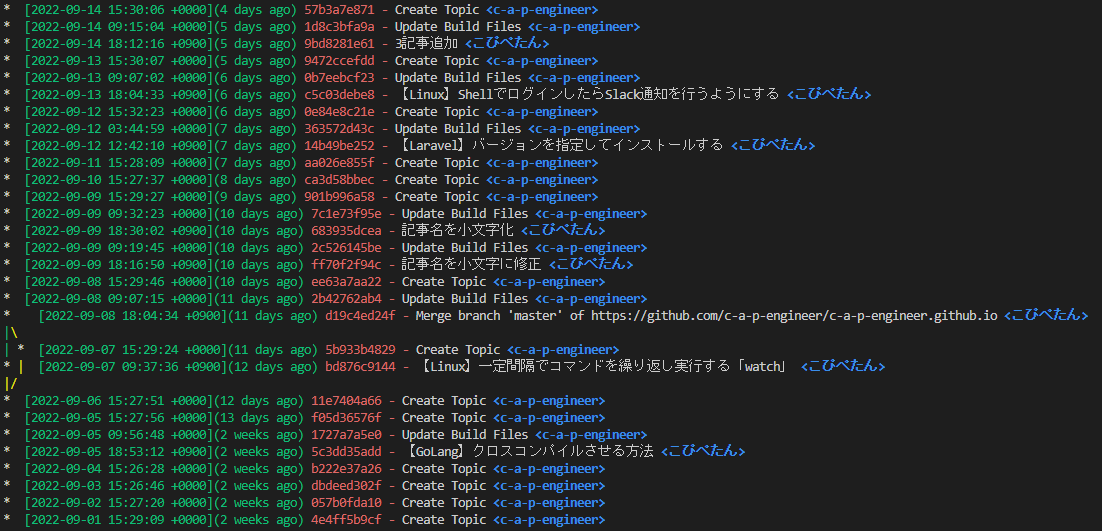This screenshot has height=531, width=1102.
Task: Select commit hash 7c1e73f95e
Action: (x=346, y=214)
